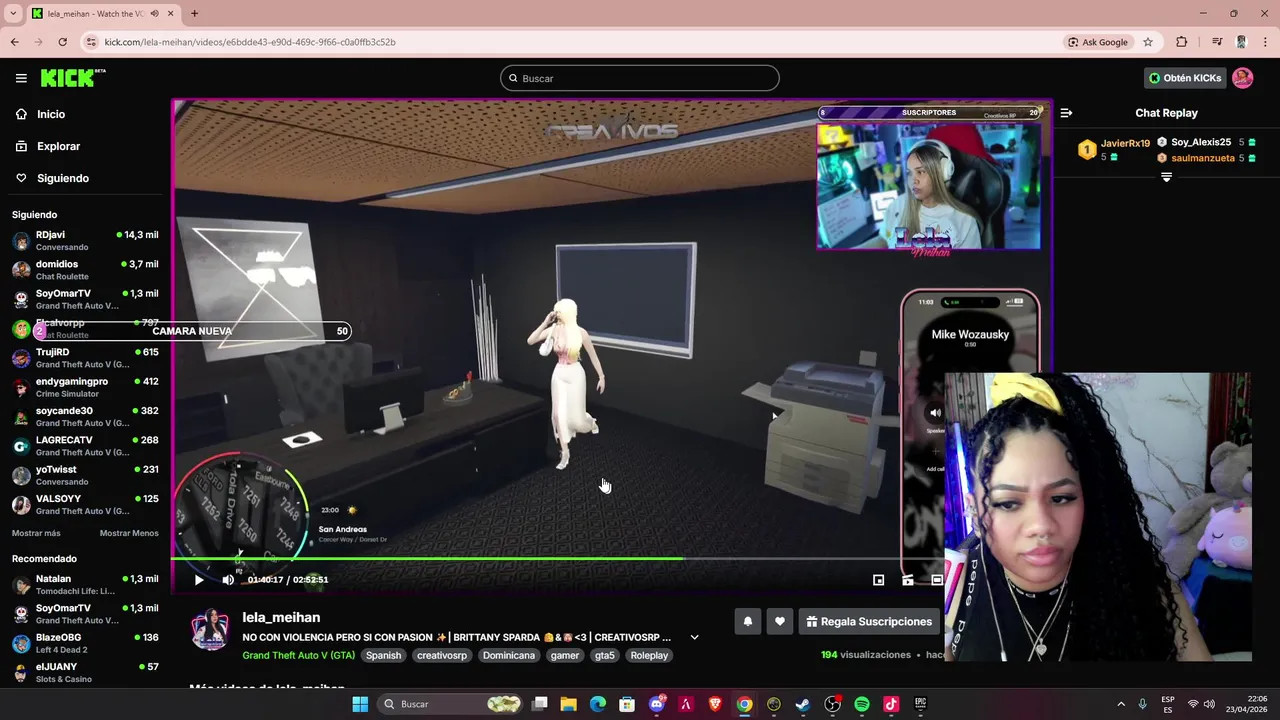1280x720 pixels.
Task: Select the Roleplay tag
Action: pos(649,656)
